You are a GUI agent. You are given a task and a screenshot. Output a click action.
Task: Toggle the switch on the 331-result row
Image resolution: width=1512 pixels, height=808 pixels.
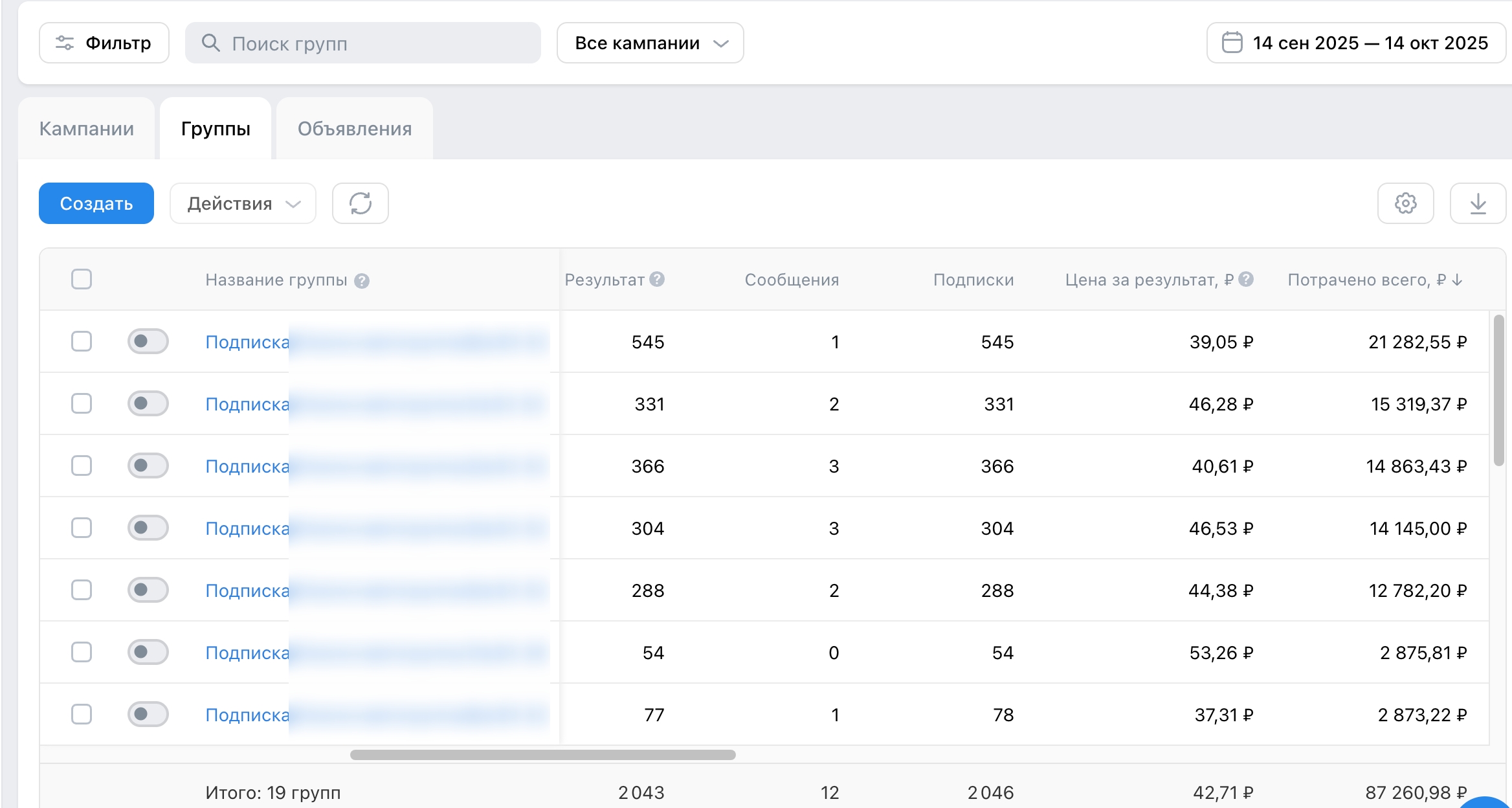coord(148,403)
